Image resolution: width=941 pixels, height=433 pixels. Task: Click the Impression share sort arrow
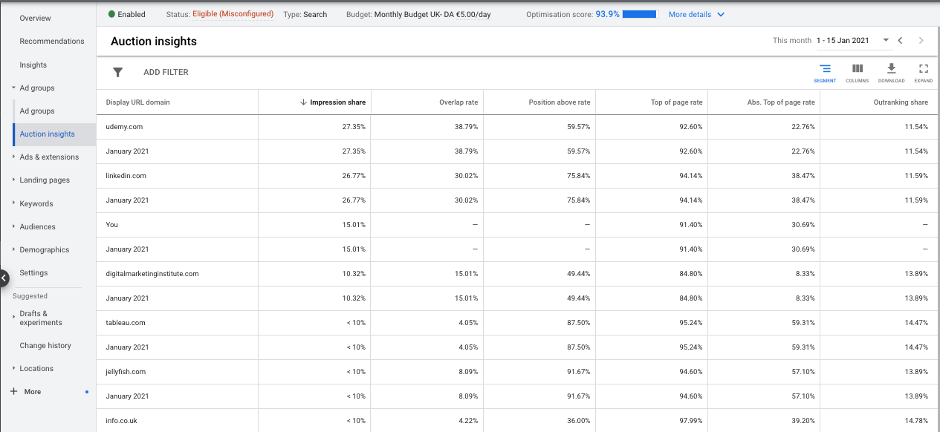point(303,102)
